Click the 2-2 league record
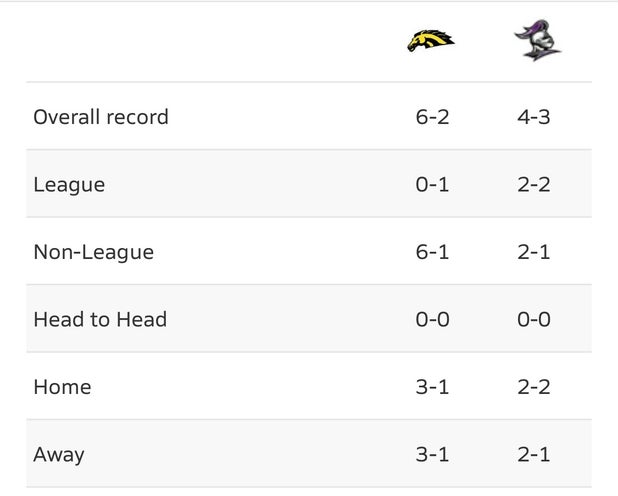618x496 pixels. click(x=534, y=185)
